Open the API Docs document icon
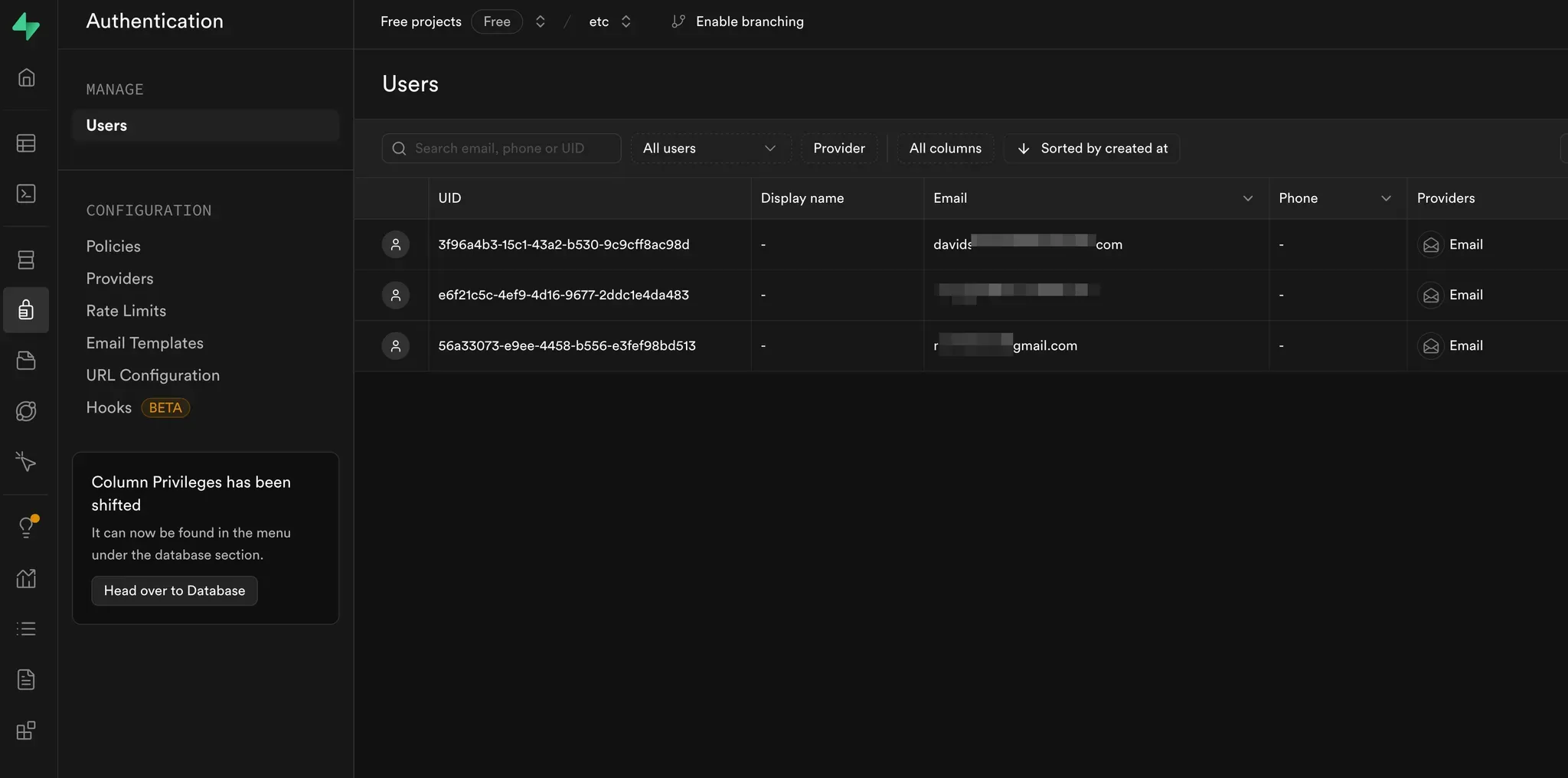The height and width of the screenshot is (778, 1568). (26, 679)
